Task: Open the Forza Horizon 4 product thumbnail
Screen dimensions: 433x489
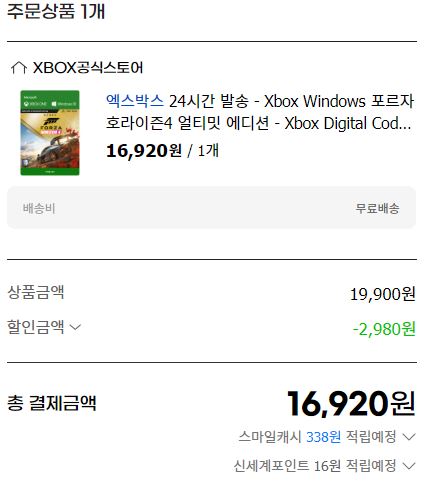Action: pyautogui.click(x=50, y=133)
